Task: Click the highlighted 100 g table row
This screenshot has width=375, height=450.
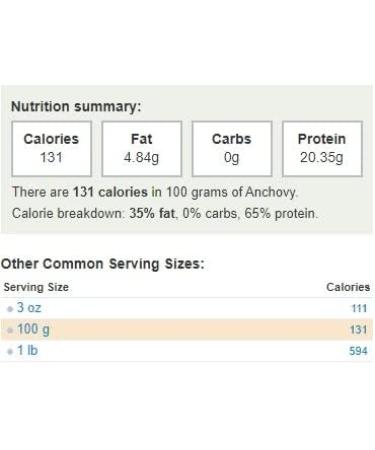Action: [187, 329]
